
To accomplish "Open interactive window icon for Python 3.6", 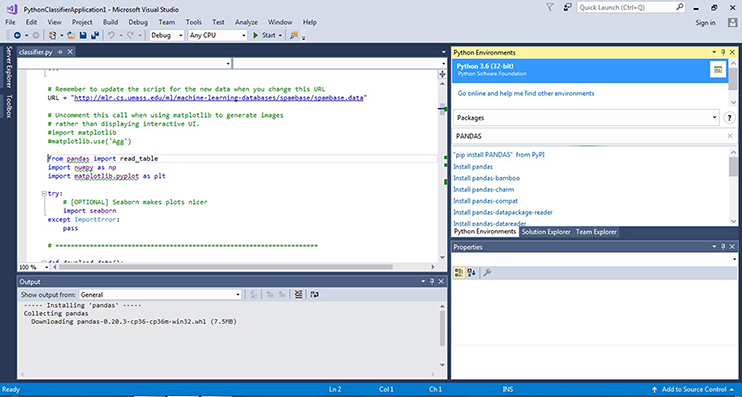I will coord(718,70).
